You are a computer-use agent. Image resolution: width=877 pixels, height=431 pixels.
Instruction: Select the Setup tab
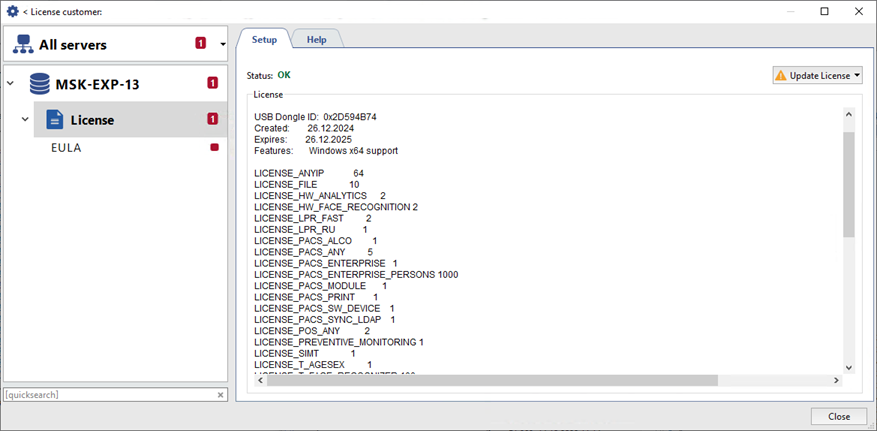tap(264, 39)
